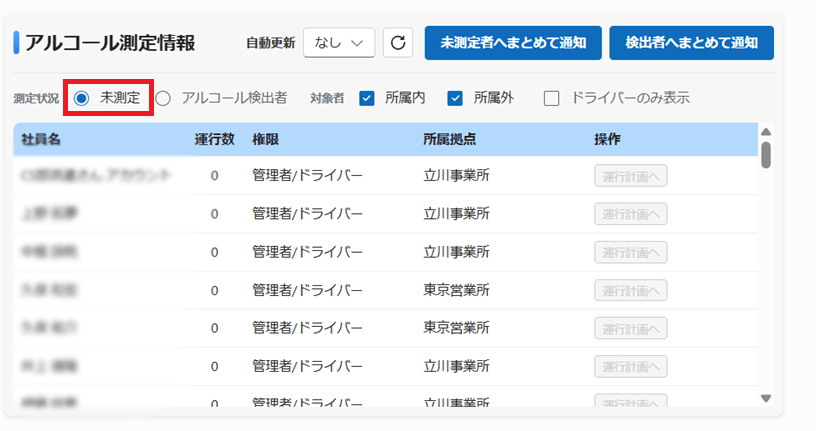
Task: Select the 未測定 radio button
Action: (82, 98)
